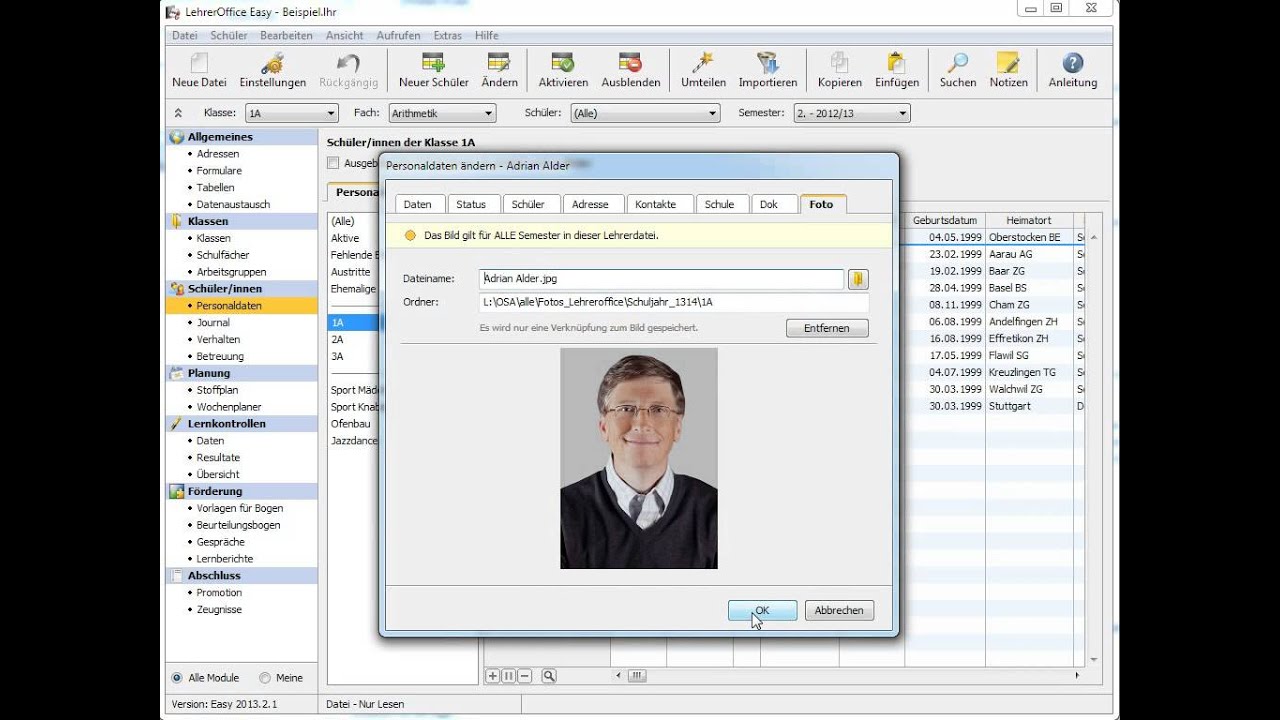Click the column layout icon below table
This screenshot has height=720, width=1280.
508,676
